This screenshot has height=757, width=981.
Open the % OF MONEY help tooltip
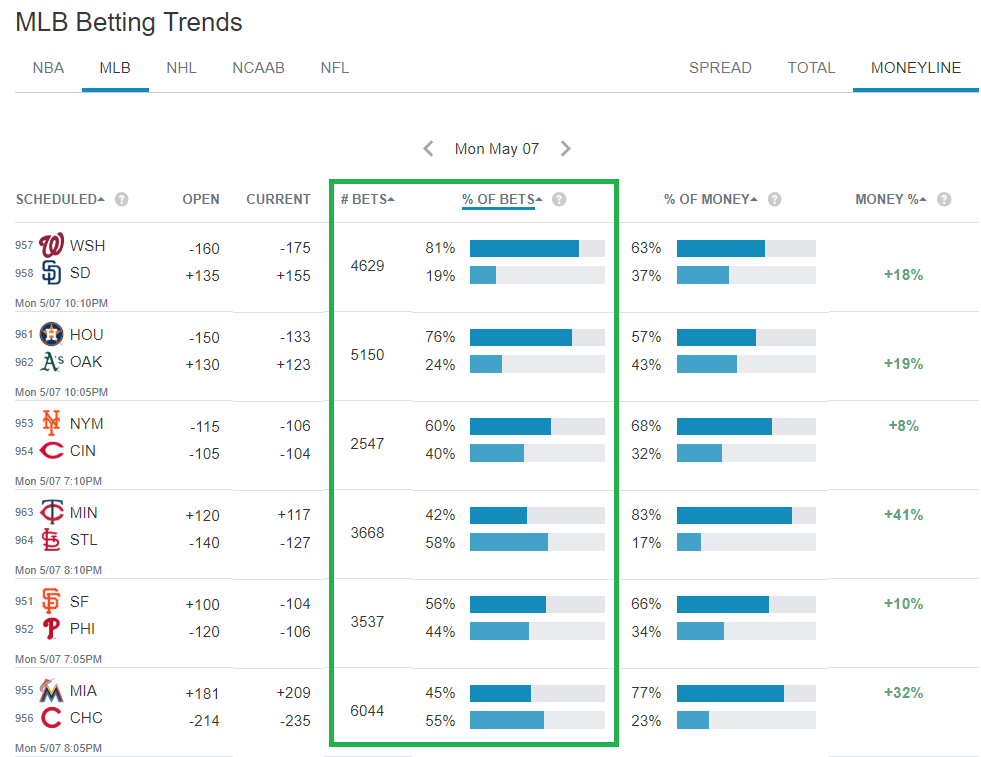click(774, 199)
